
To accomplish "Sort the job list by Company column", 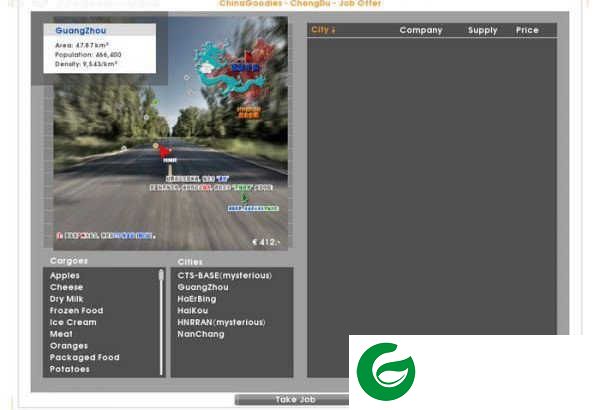I will pos(421,30).
